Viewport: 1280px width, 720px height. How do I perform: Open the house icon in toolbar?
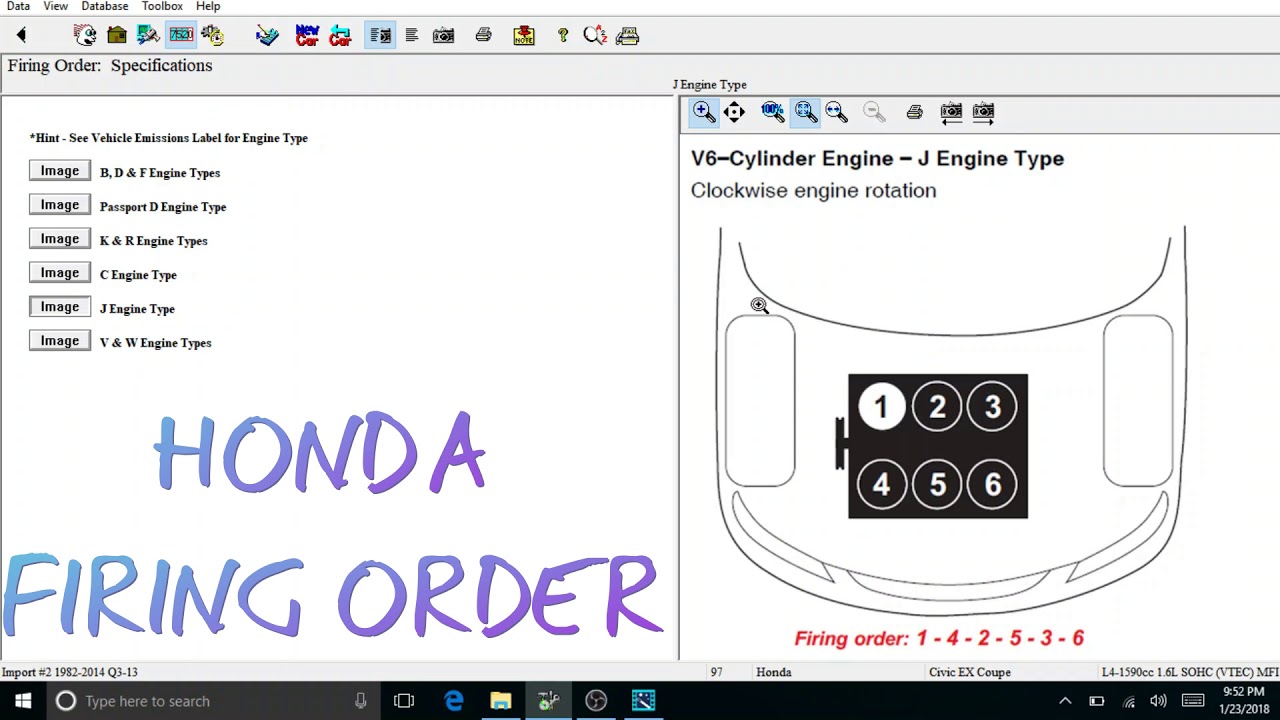coord(117,36)
